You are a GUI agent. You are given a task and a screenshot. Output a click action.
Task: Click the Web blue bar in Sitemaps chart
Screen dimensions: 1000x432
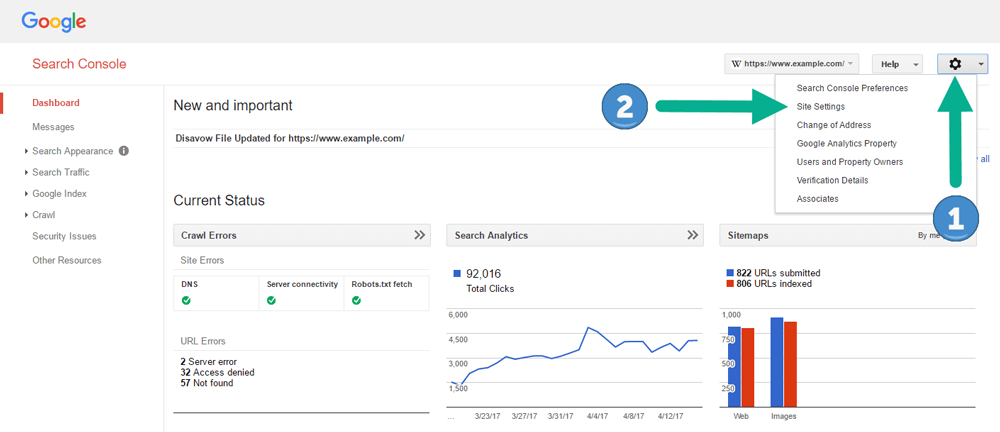pyautogui.click(x=735, y=367)
